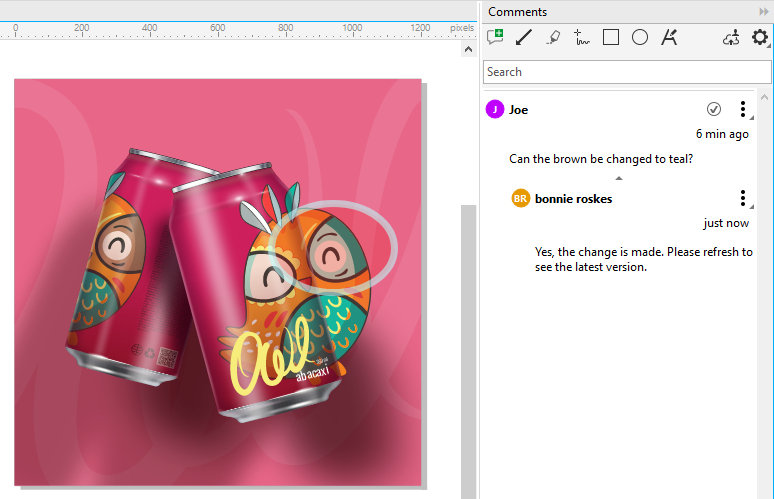774x499 pixels.
Task: Click the name 'bonnie roskes'
Action: tap(574, 198)
